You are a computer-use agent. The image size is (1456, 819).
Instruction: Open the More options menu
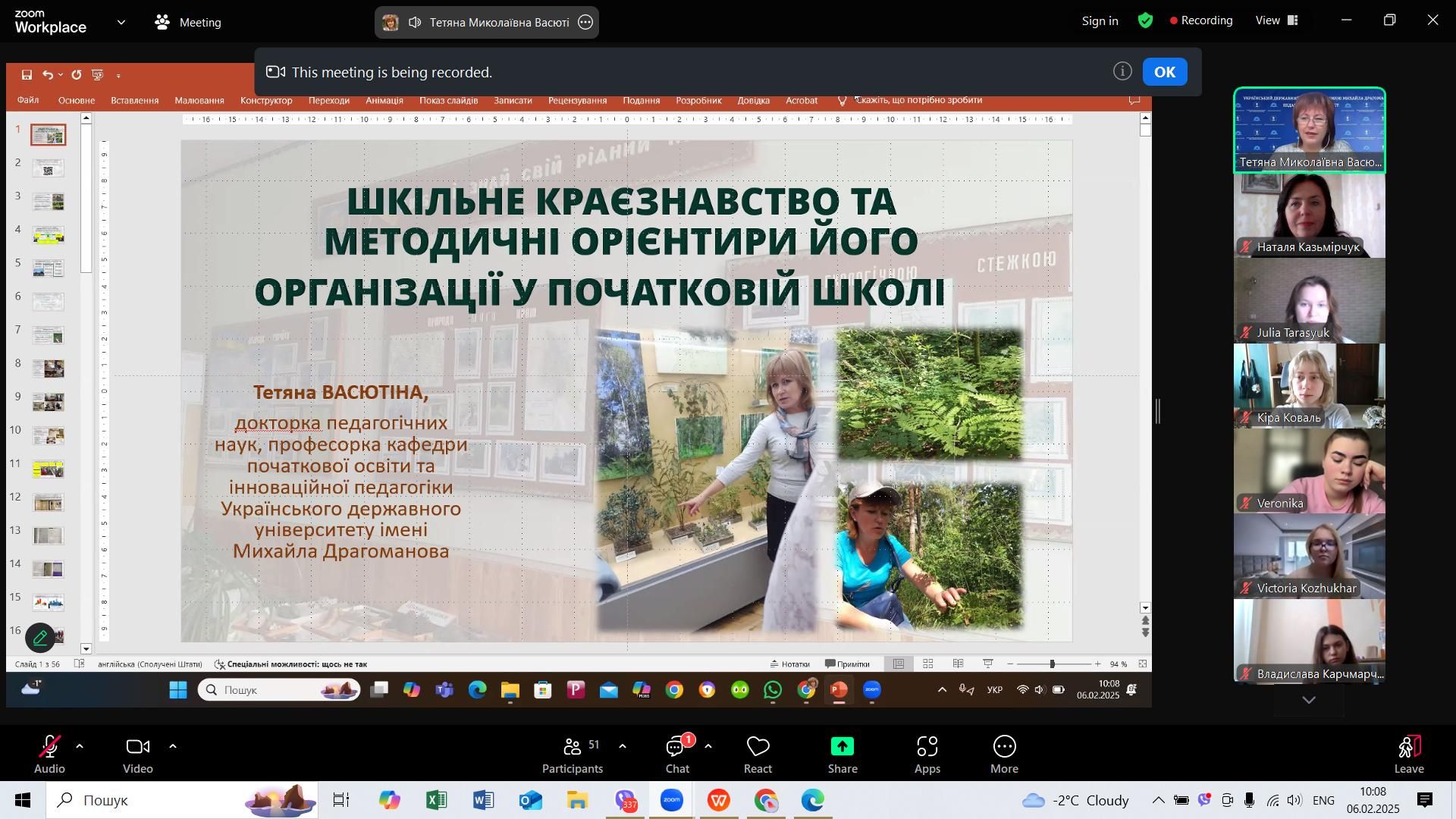pyautogui.click(x=1004, y=755)
